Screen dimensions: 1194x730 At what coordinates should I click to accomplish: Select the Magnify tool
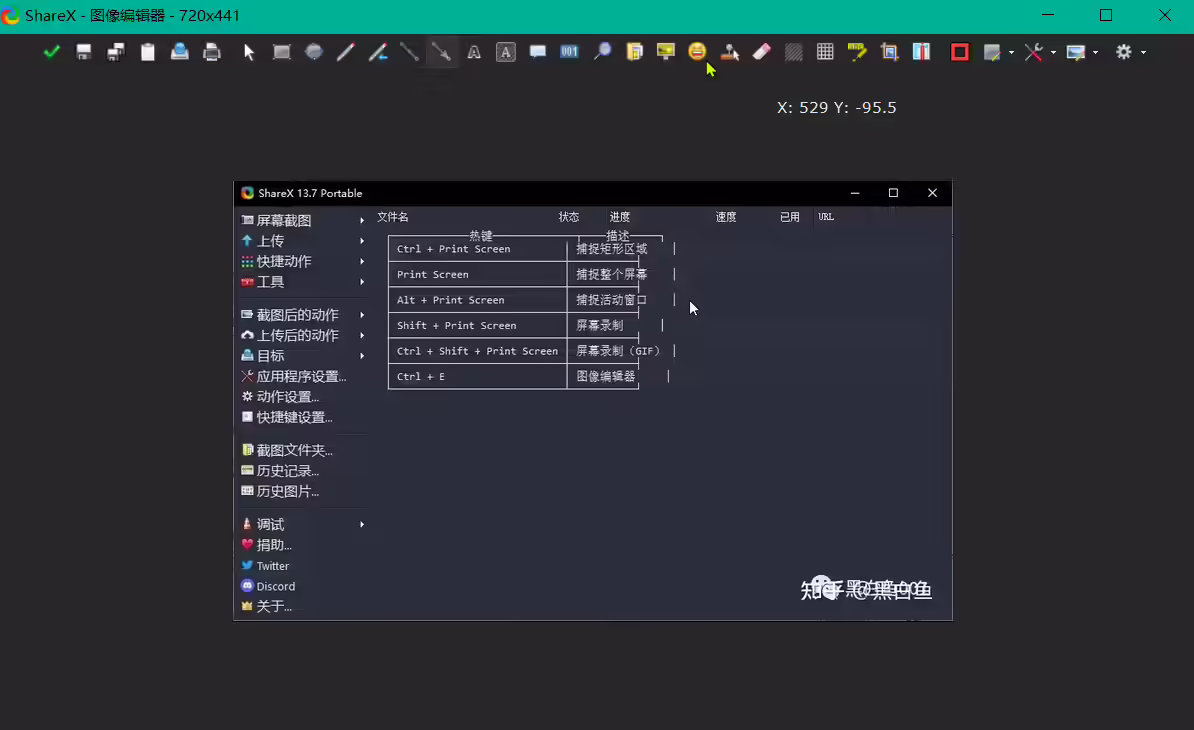coord(602,52)
